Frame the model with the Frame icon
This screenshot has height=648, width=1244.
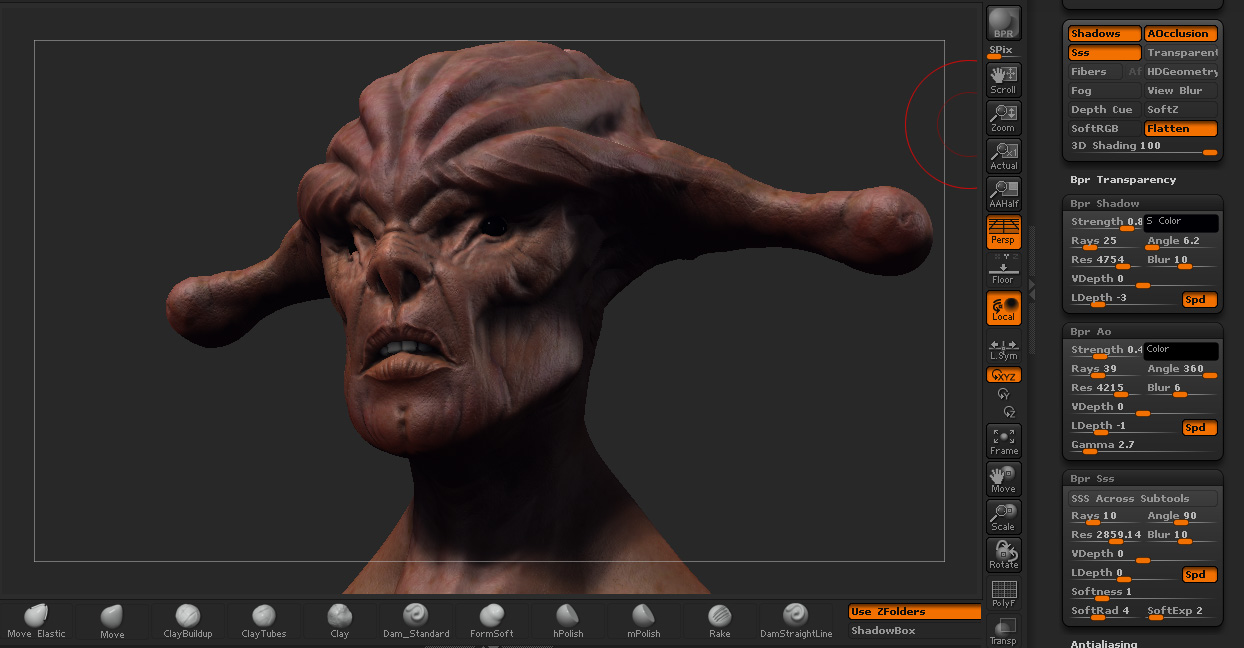[1003, 441]
